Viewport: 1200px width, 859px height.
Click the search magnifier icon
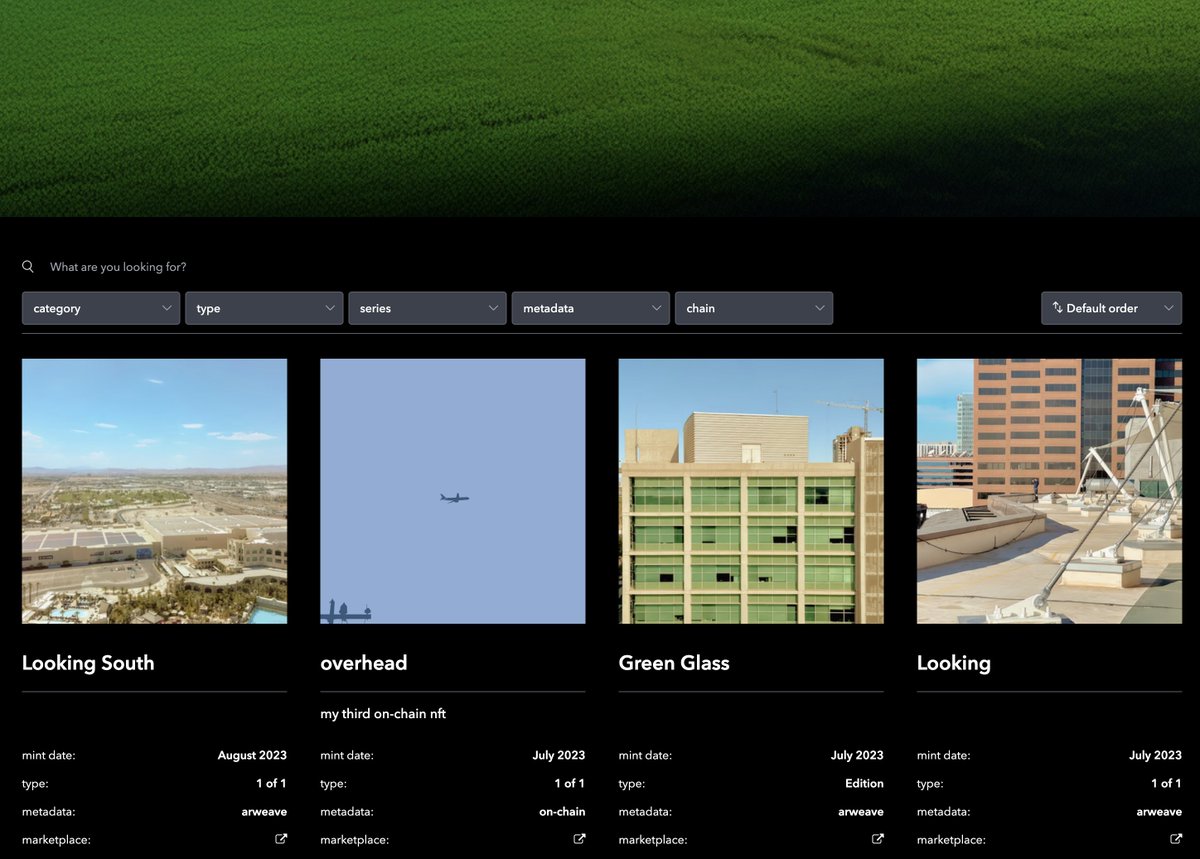tap(28, 267)
